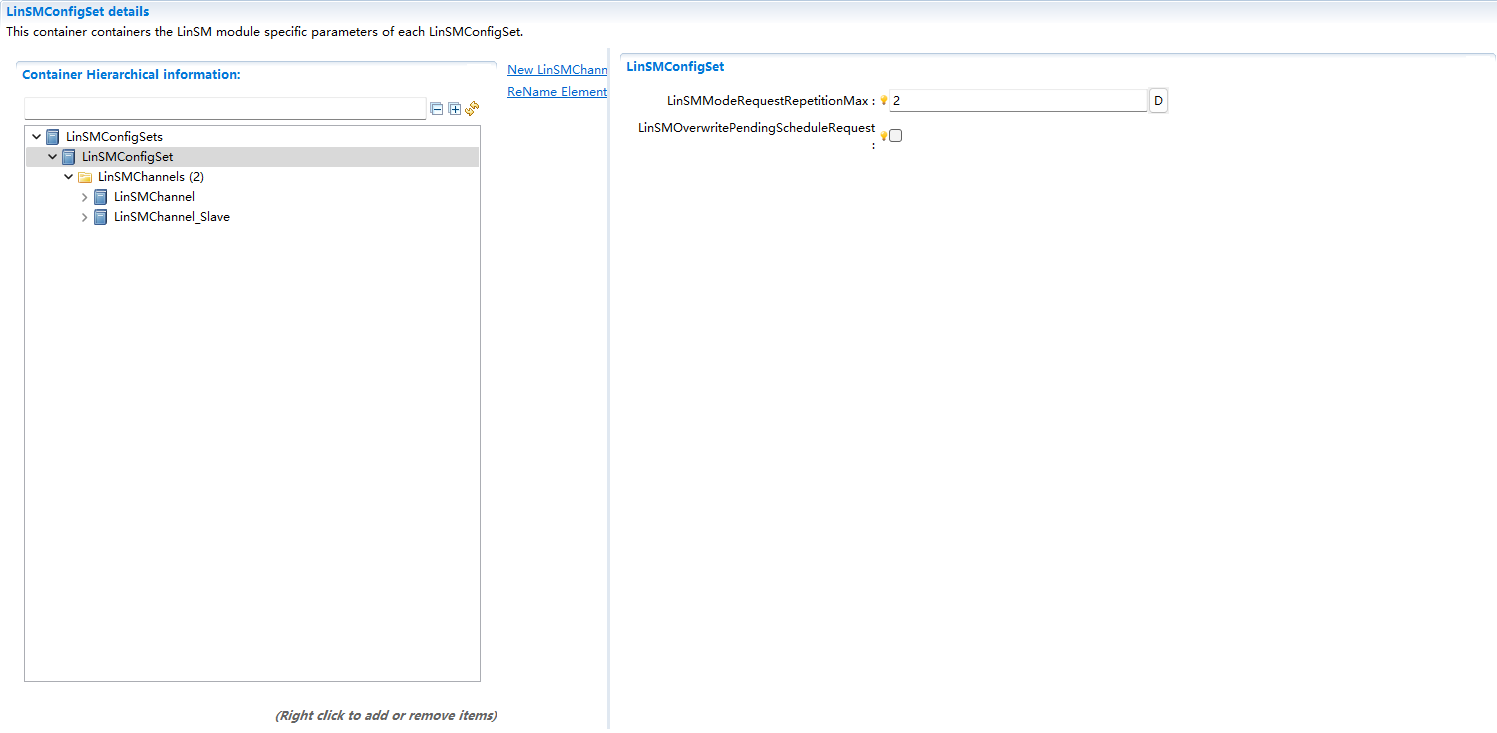Click the LinSMChannels folder icon

point(84,176)
